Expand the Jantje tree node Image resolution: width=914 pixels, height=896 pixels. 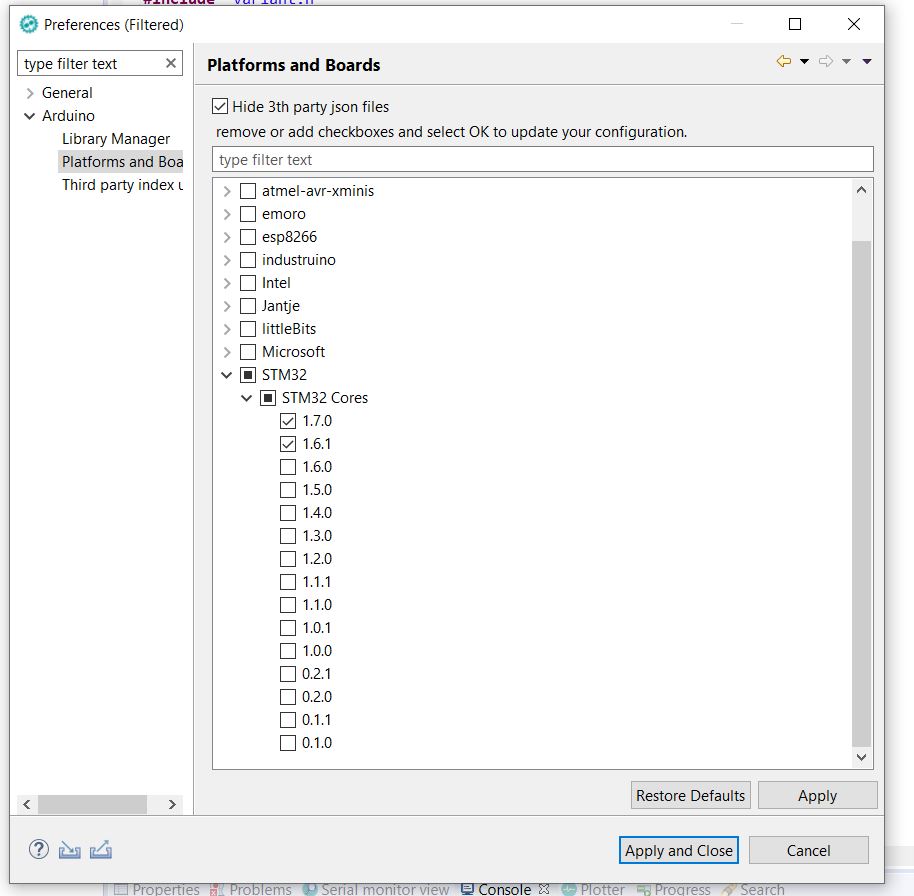point(227,307)
